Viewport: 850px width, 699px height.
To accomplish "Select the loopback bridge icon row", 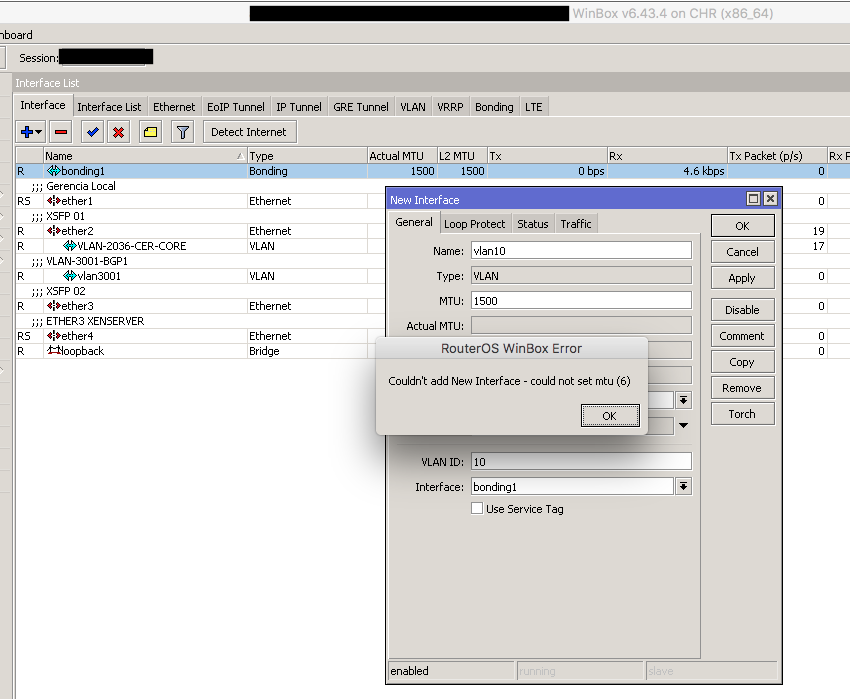I will (x=54, y=351).
